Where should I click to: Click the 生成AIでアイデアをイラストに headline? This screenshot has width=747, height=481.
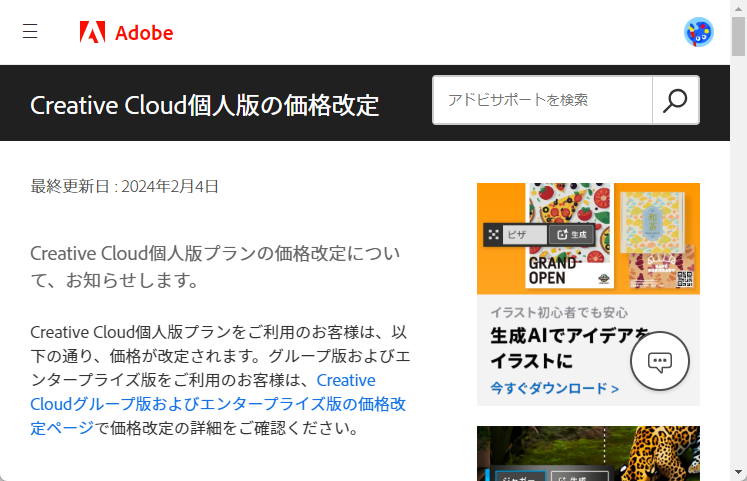point(570,348)
